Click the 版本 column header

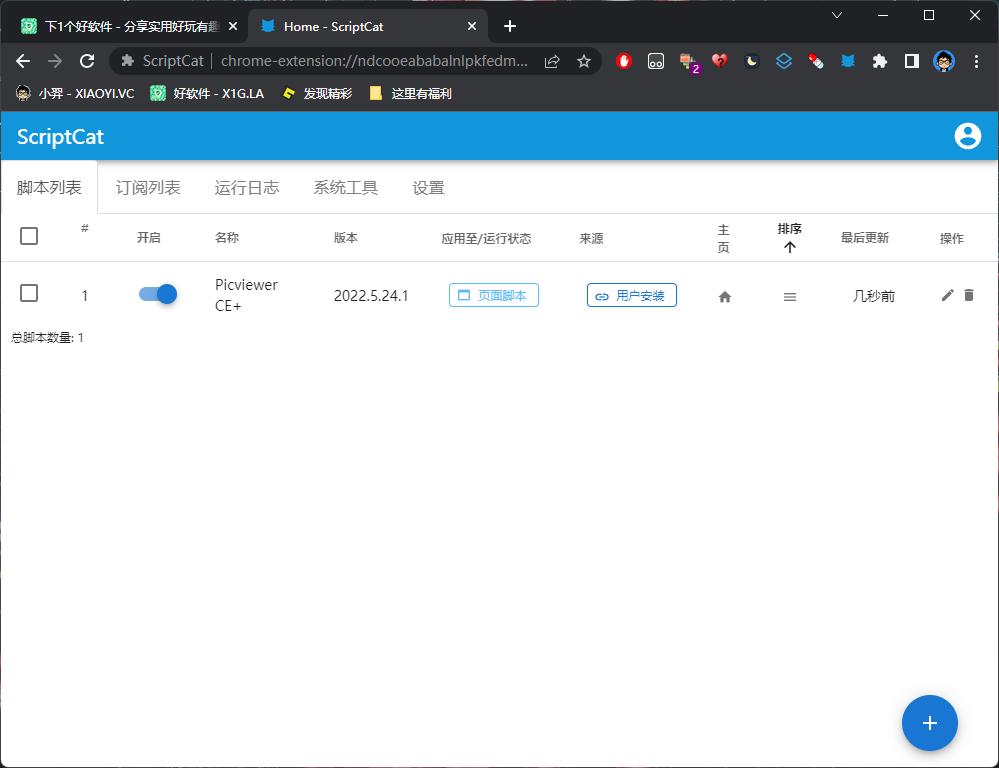345,238
